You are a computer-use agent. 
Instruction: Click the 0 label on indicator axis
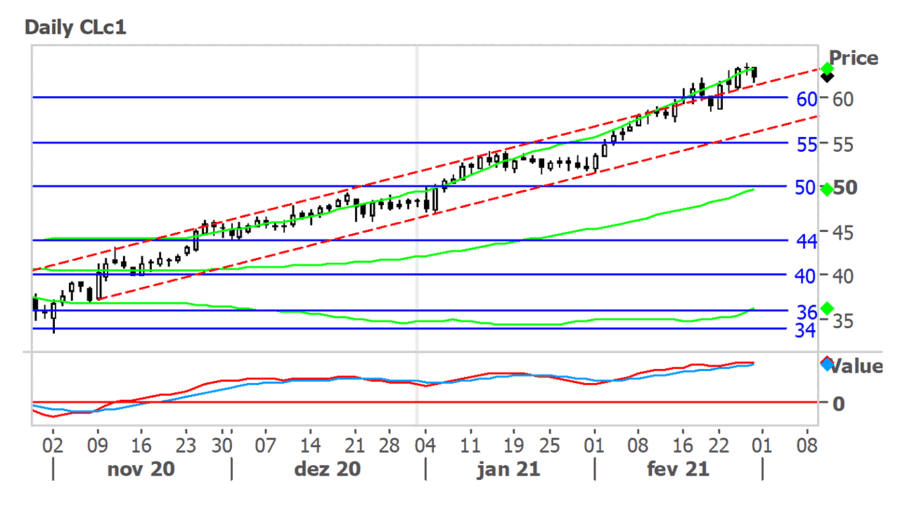pos(838,403)
